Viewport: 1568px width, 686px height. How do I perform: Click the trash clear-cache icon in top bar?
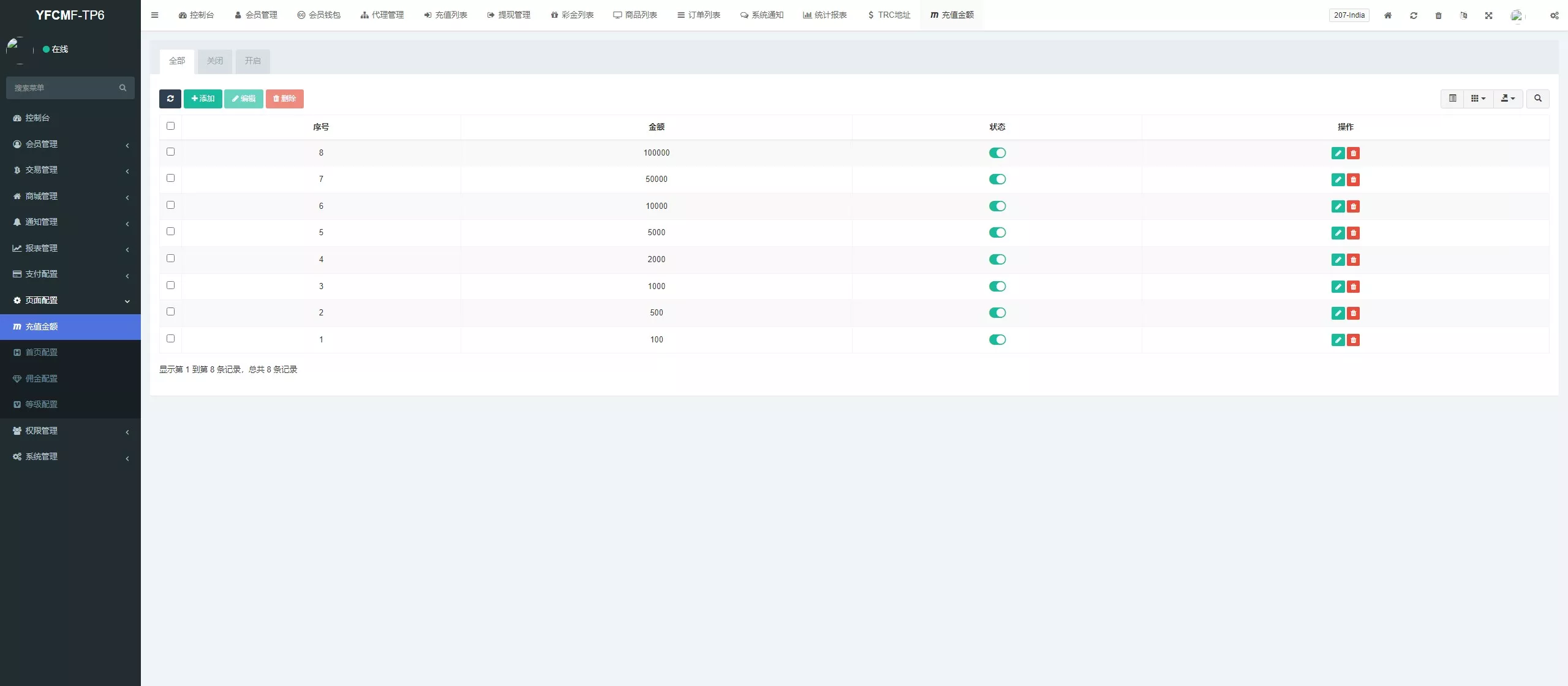pyautogui.click(x=1438, y=15)
